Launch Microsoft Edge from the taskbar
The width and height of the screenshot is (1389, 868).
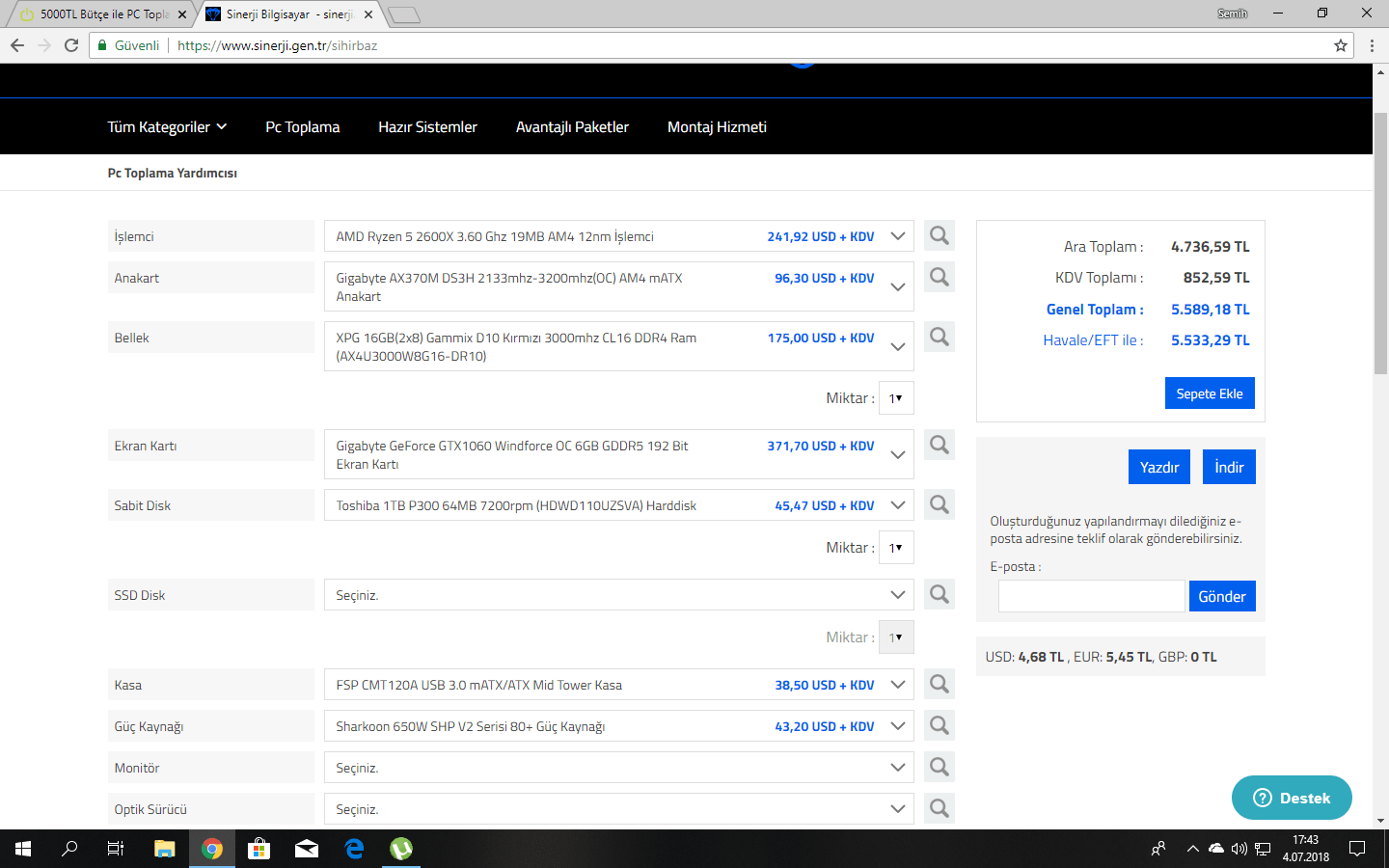[x=354, y=849]
